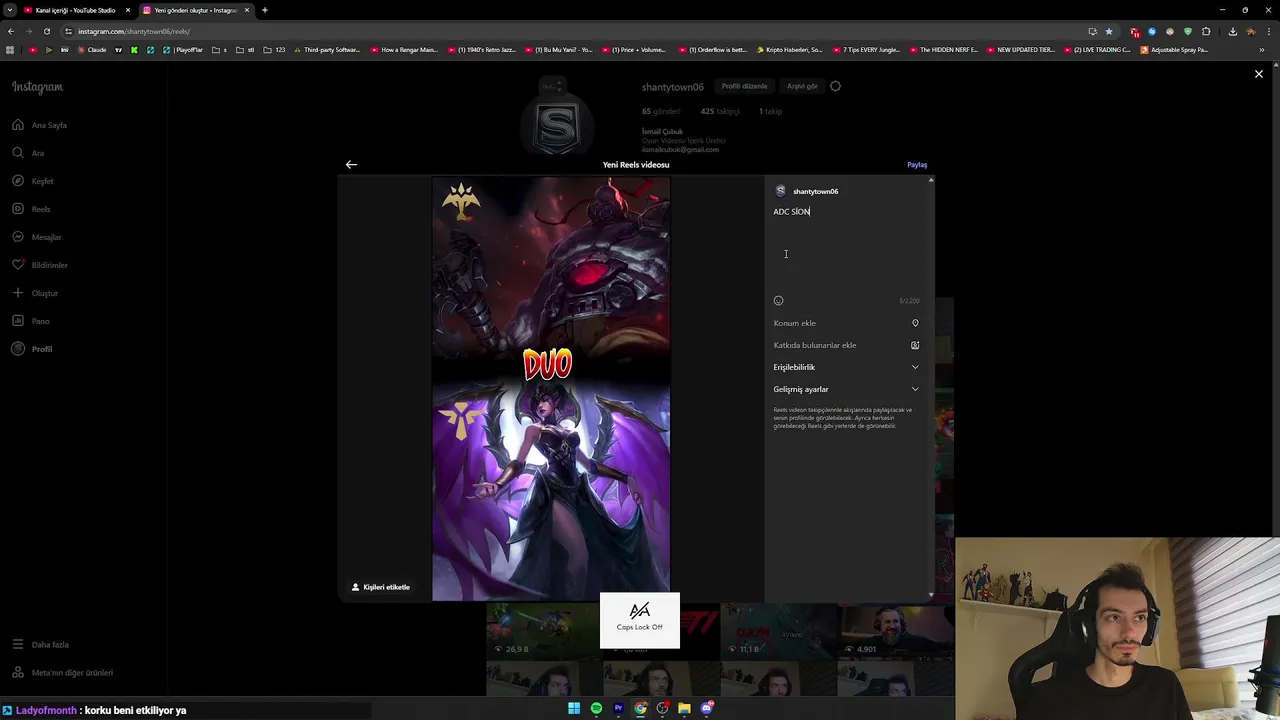The height and width of the screenshot is (720, 1280).
Task: Open the Third-party Software bookmark
Action: click(327, 50)
